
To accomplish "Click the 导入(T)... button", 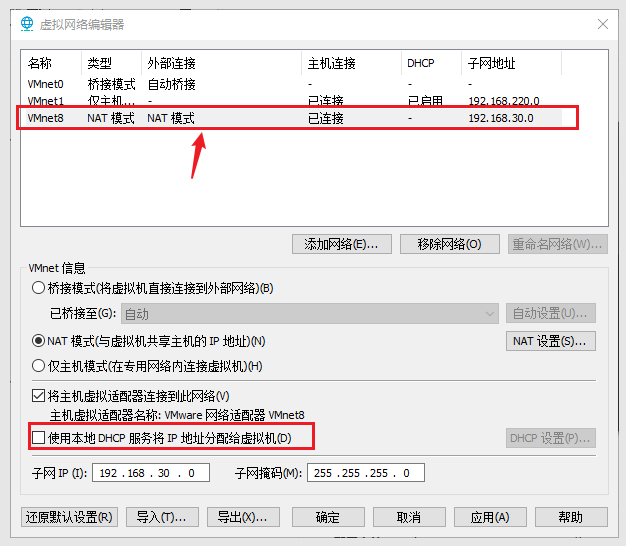I will pyautogui.click(x=162, y=517).
